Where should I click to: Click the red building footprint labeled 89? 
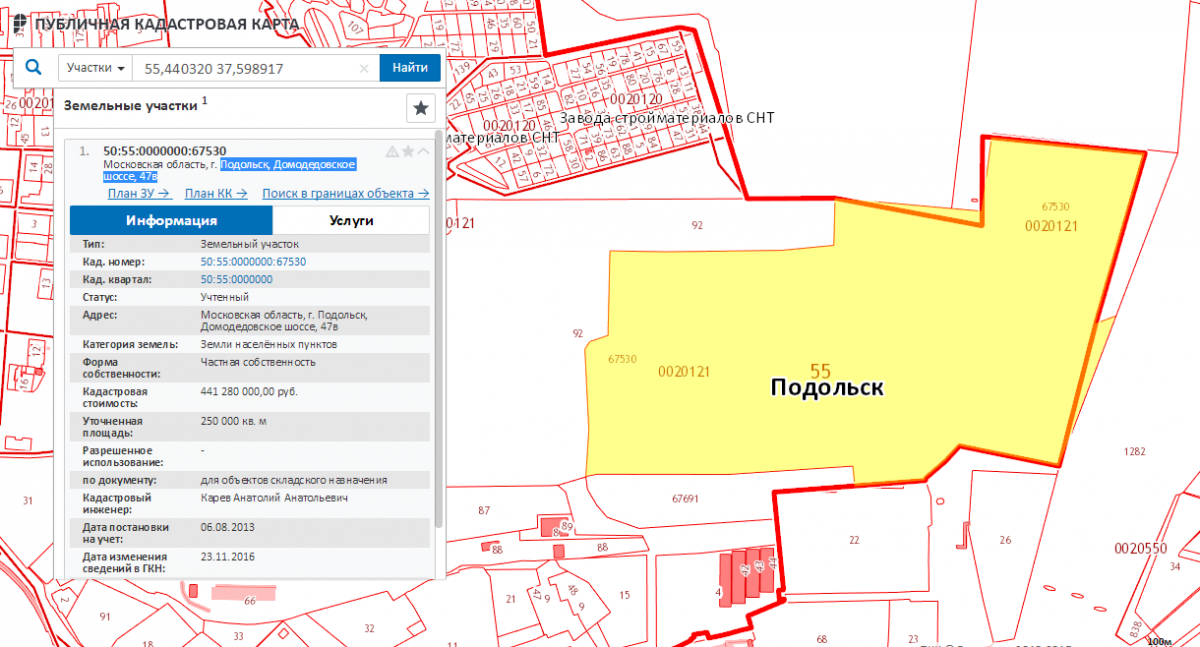[552, 526]
